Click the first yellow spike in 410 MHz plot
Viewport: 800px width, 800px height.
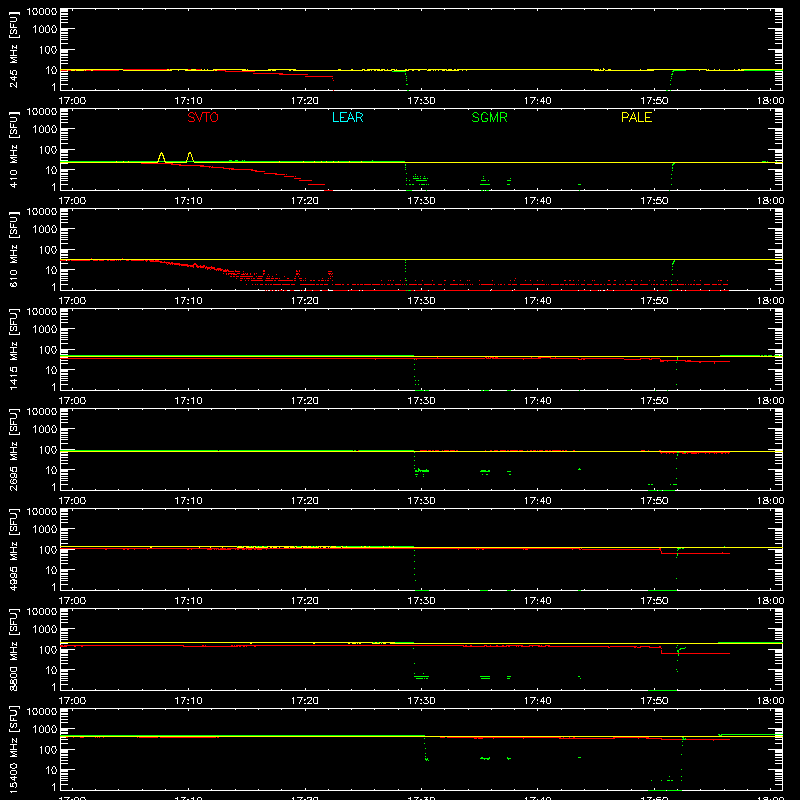pyautogui.click(x=161, y=157)
